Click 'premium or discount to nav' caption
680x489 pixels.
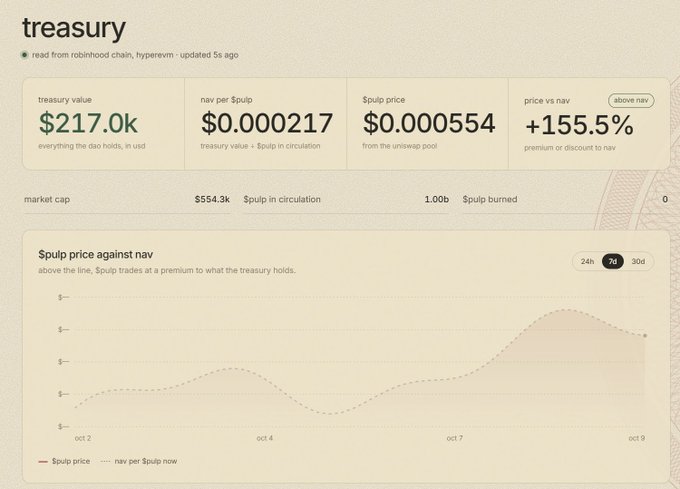pyautogui.click(x=569, y=148)
